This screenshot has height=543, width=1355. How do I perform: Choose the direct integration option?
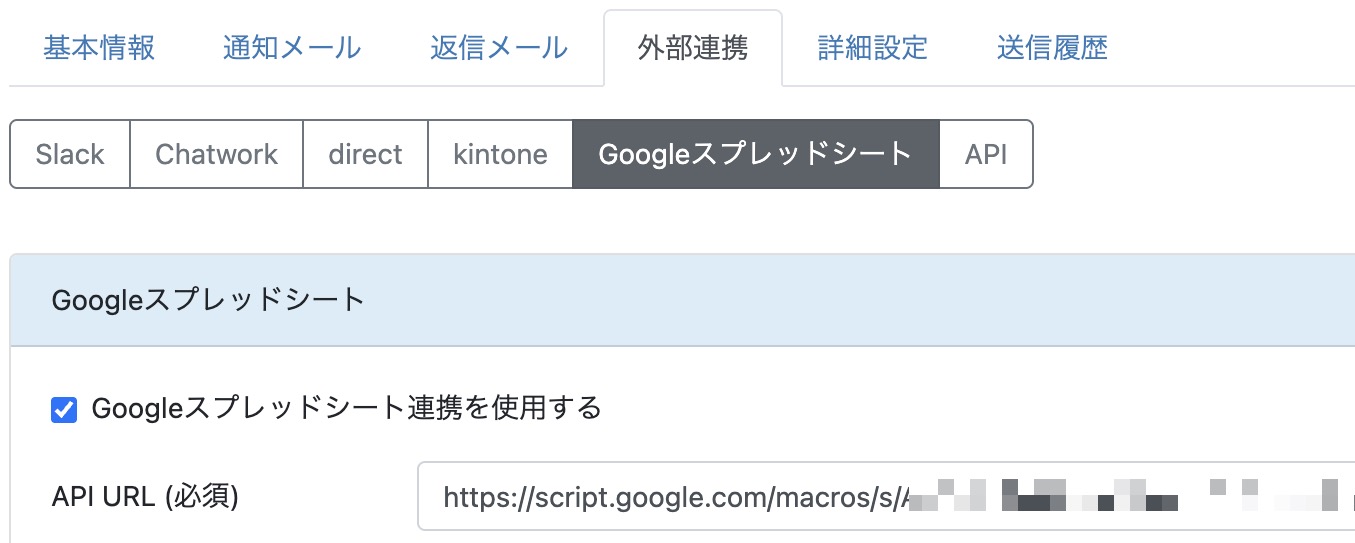click(365, 155)
